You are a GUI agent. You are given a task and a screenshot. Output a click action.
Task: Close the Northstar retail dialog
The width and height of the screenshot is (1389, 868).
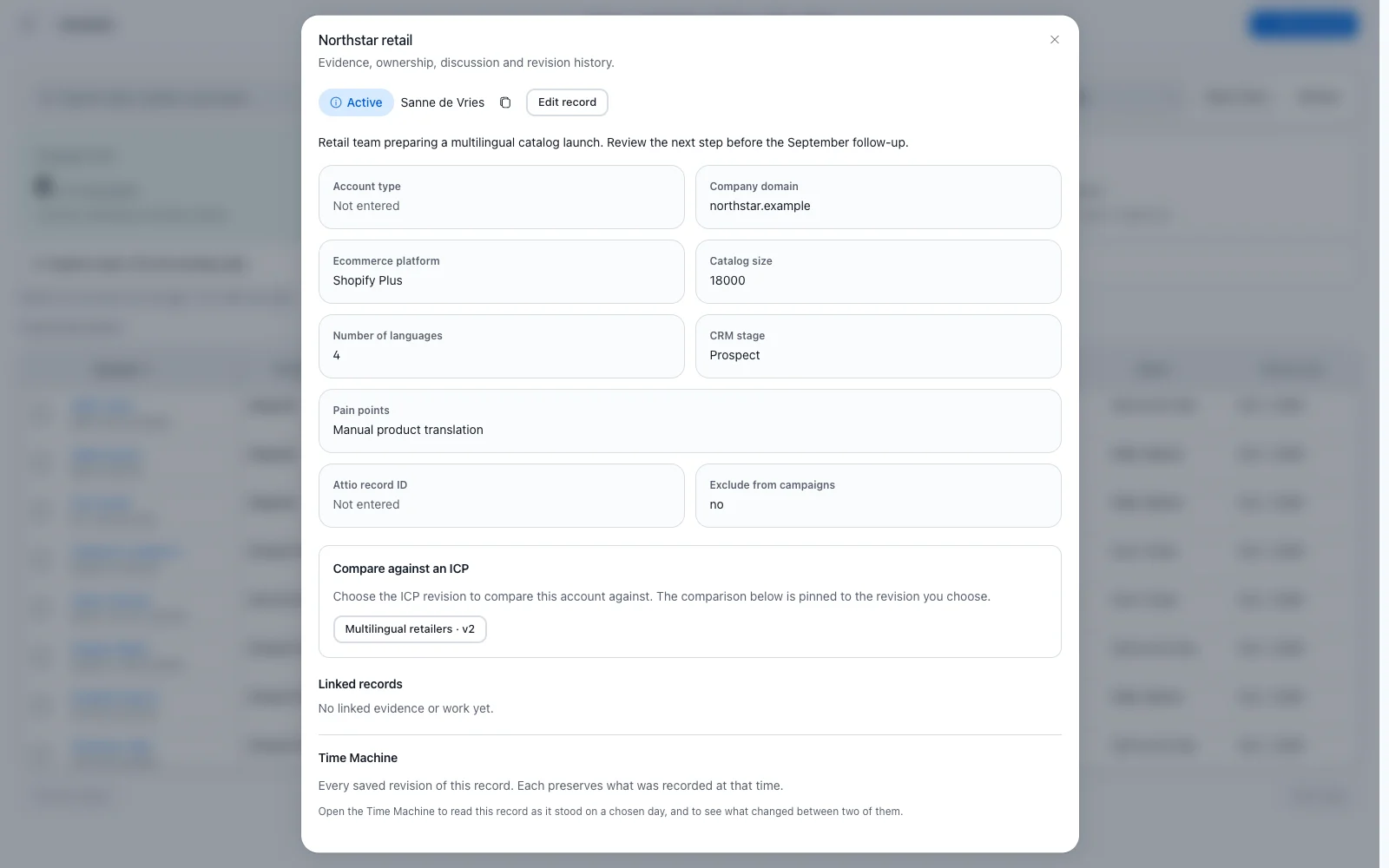(x=1055, y=40)
